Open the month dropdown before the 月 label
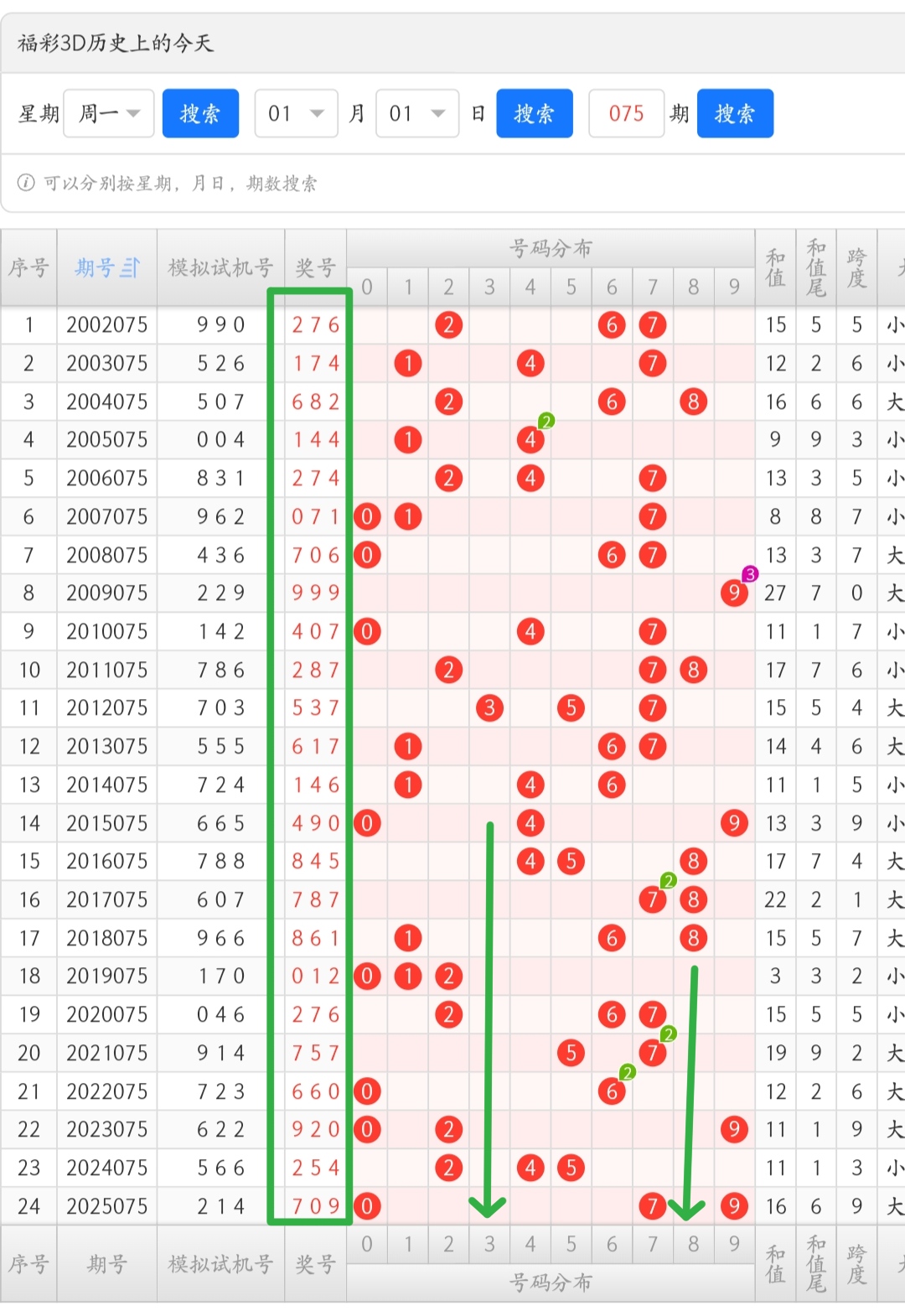The image size is (905, 1316). pos(297,113)
